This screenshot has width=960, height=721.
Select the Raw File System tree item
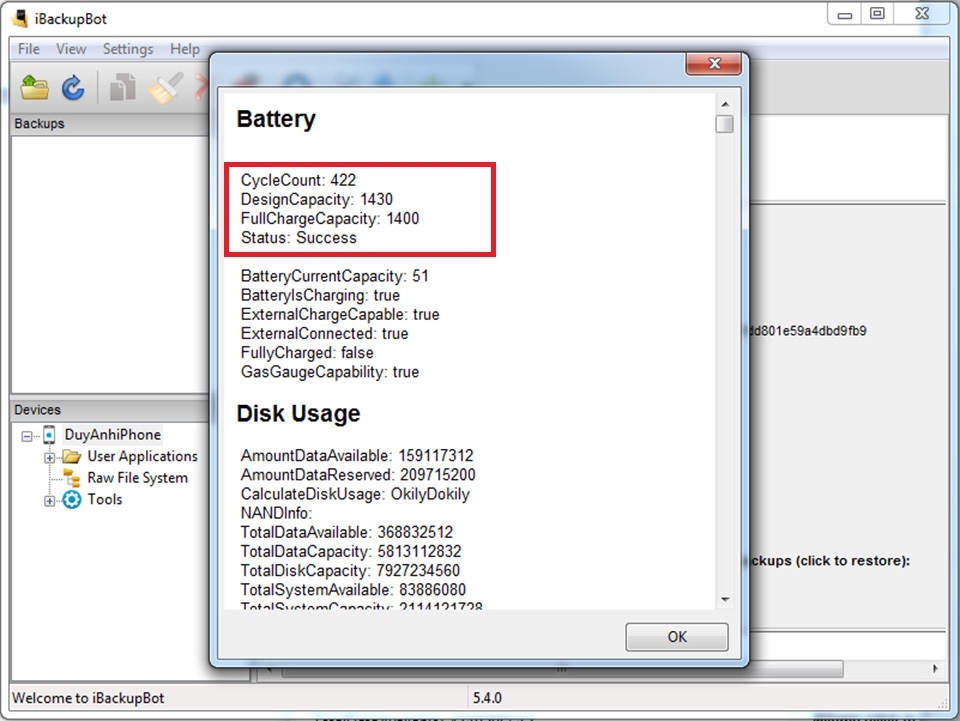137,478
